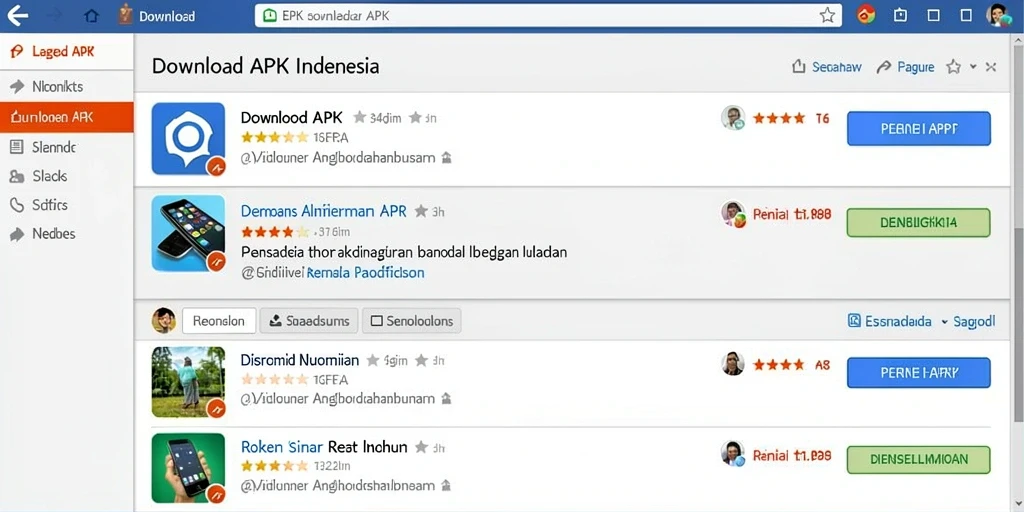Image resolution: width=1024 pixels, height=512 pixels.
Task: Click the green site icon in address bar
Action: tap(269, 16)
